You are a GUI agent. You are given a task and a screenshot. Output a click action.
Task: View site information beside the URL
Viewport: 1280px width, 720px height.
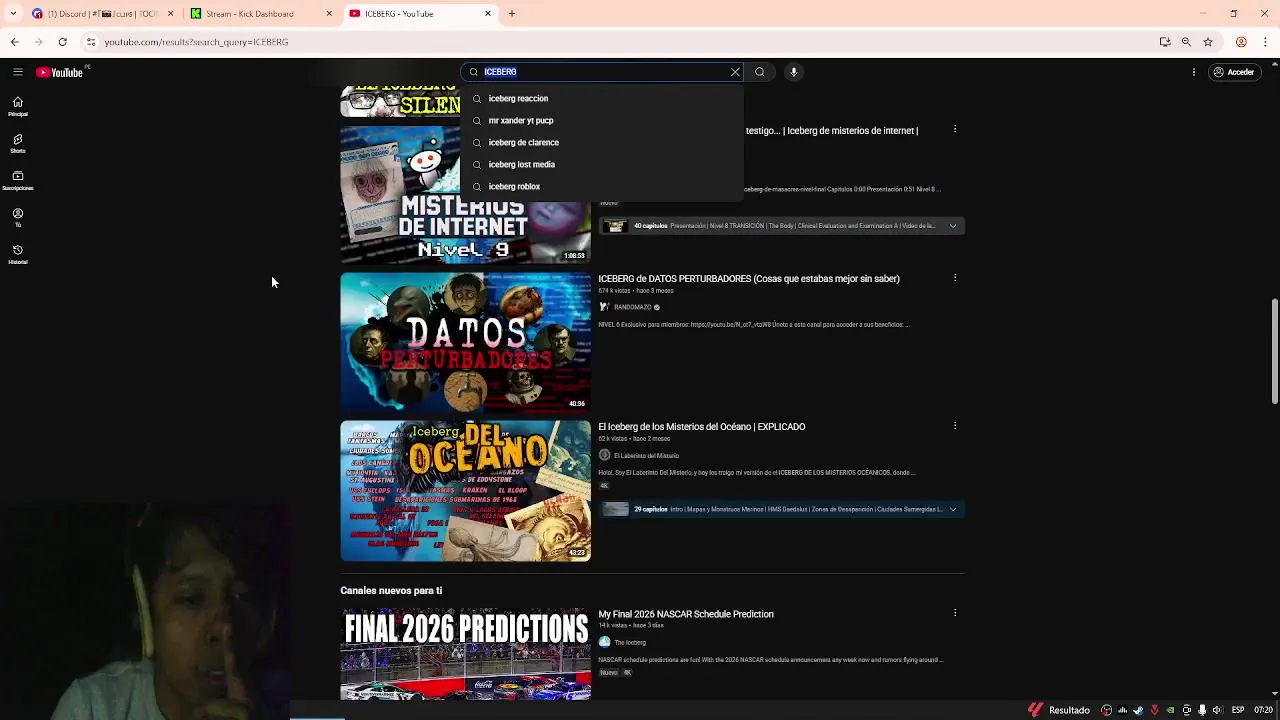(x=91, y=42)
